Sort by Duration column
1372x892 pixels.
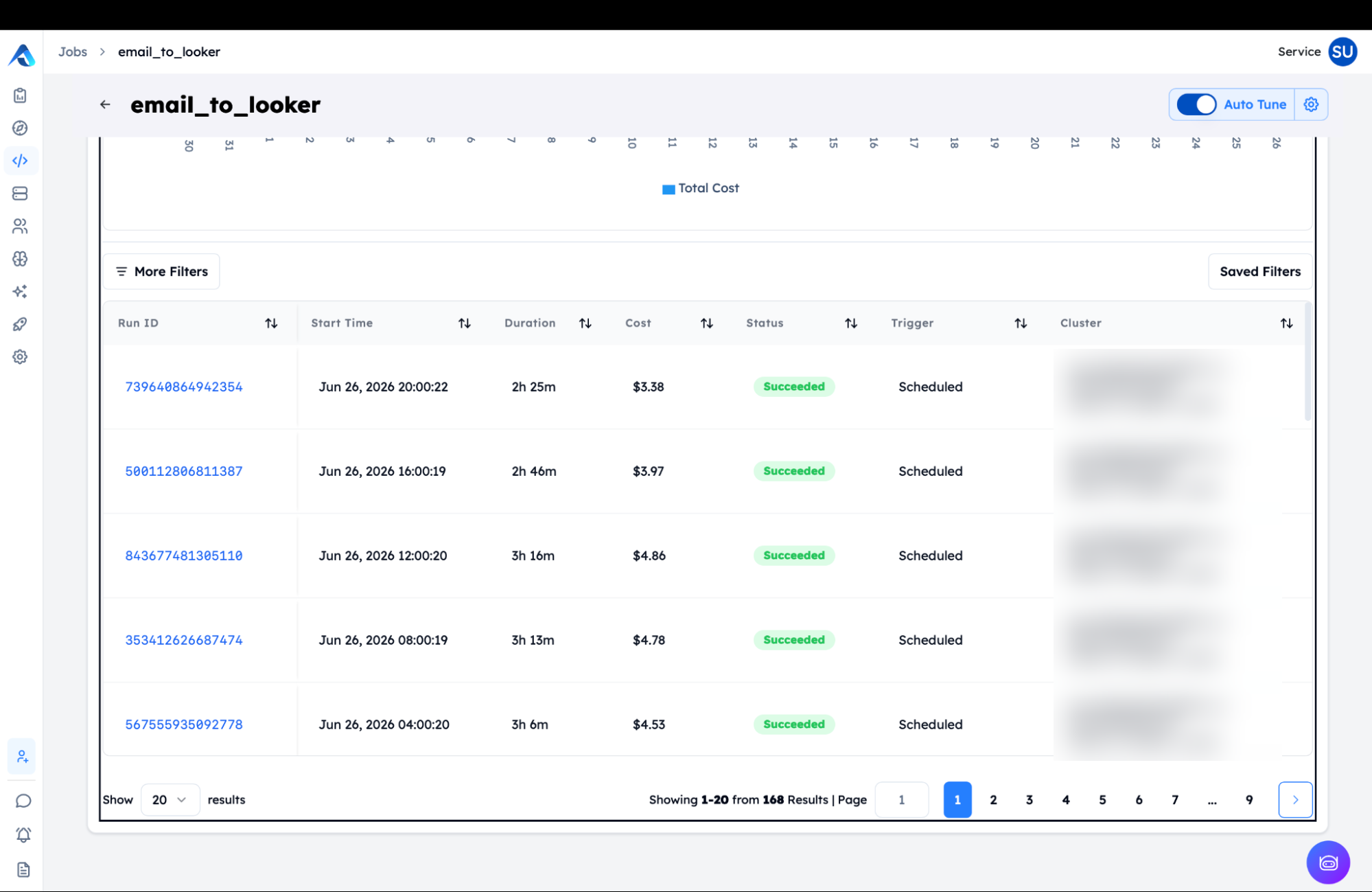click(x=585, y=323)
